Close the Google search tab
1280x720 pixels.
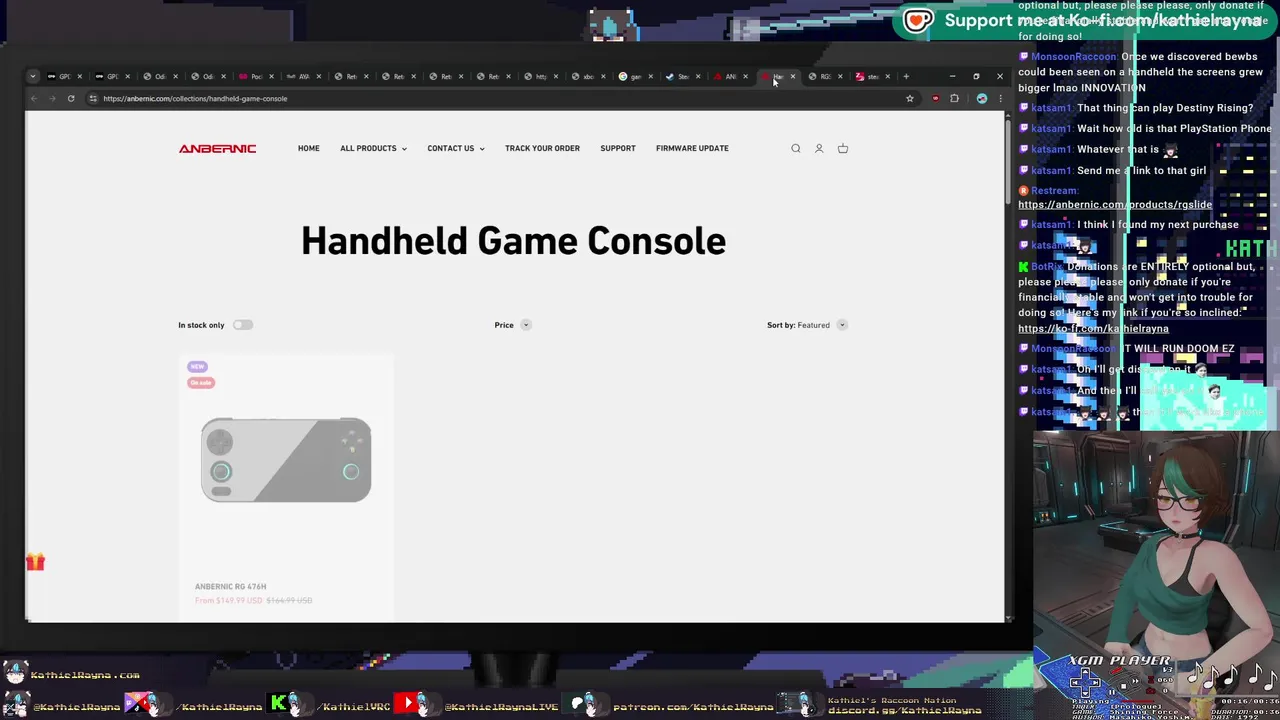pyautogui.click(x=651, y=76)
